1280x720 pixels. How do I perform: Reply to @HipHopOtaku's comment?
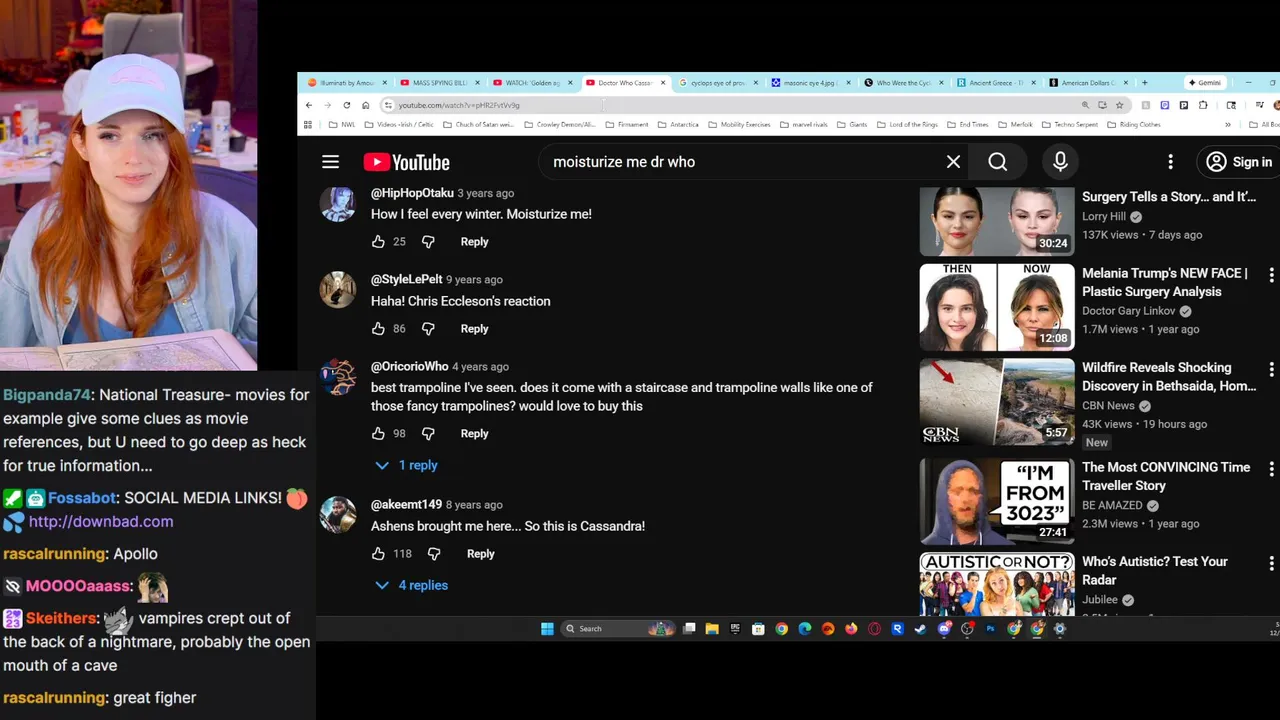pyautogui.click(x=474, y=242)
